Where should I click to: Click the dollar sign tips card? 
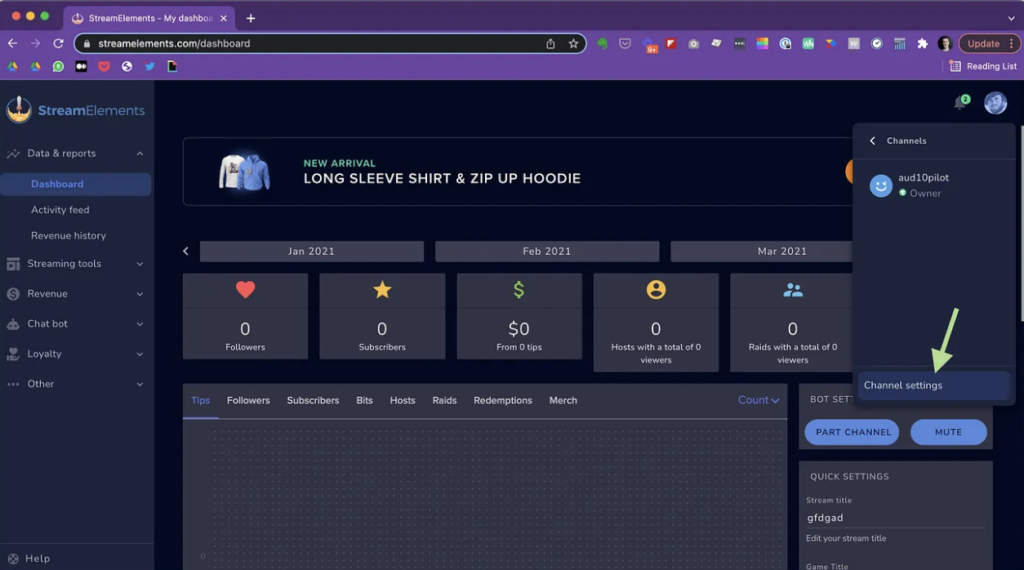tap(519, 316)
